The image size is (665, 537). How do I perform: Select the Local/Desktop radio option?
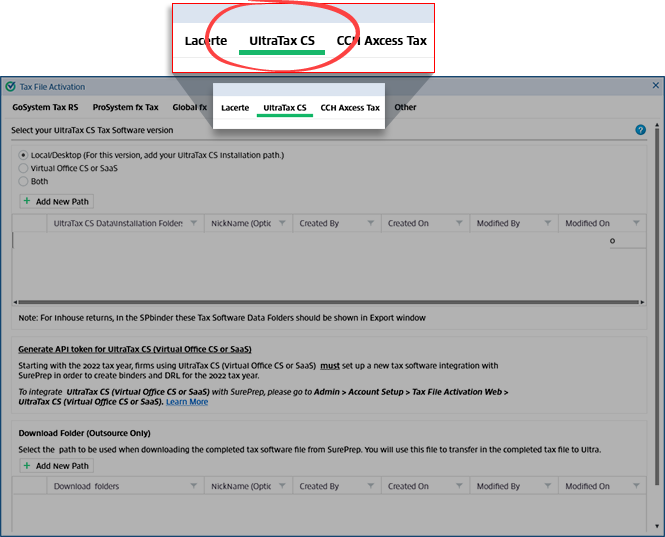[x=24, y=155]
